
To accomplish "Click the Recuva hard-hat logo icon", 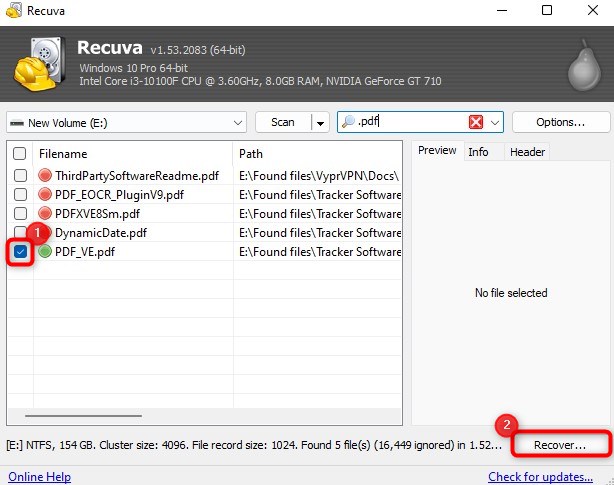I will tap(38, 65).
